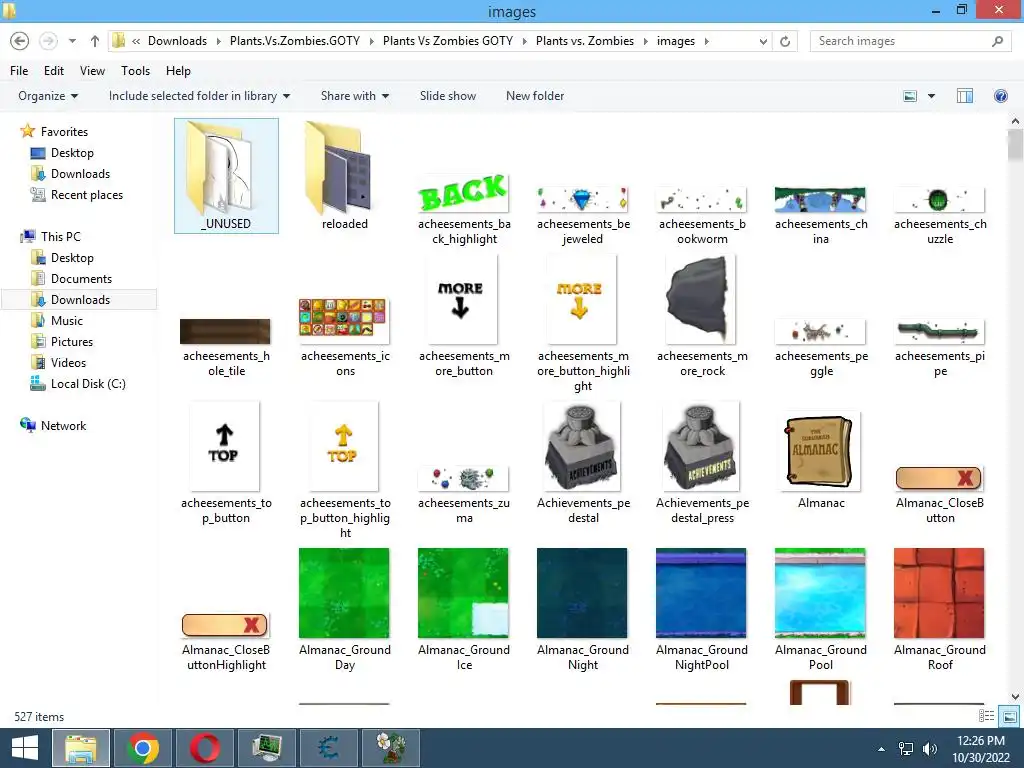This screenshot has height=768, width=1024.
Task: Open the Edit menu
Action: 54,71
